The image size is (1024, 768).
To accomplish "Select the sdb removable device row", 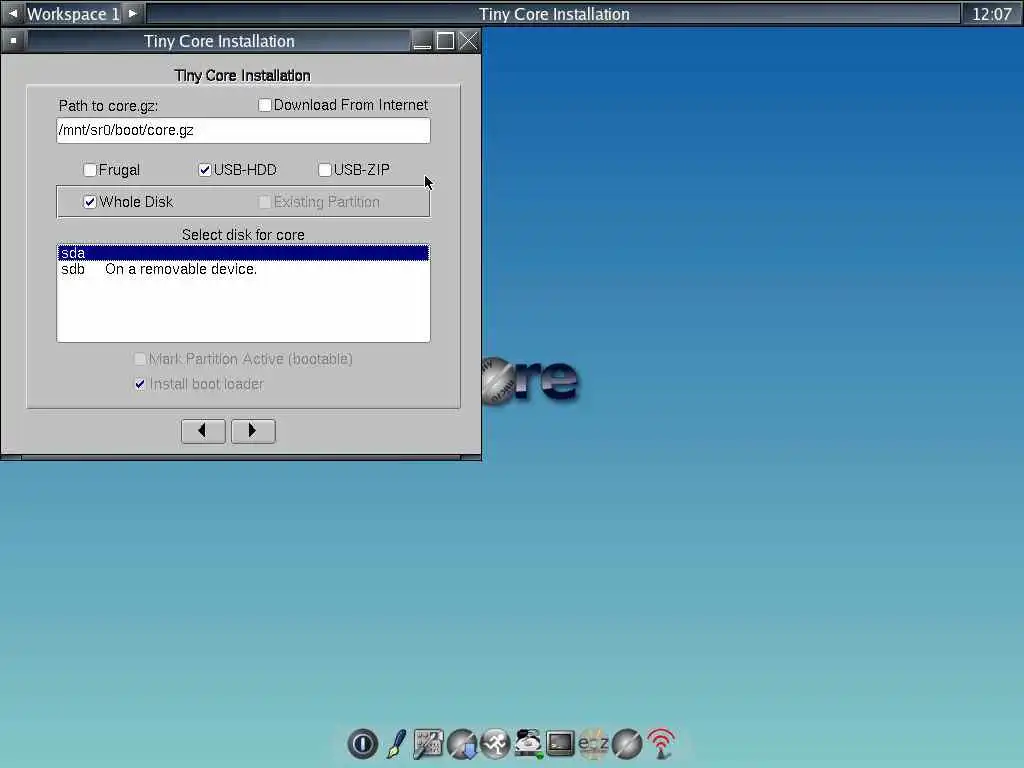I will coord(243,269).
